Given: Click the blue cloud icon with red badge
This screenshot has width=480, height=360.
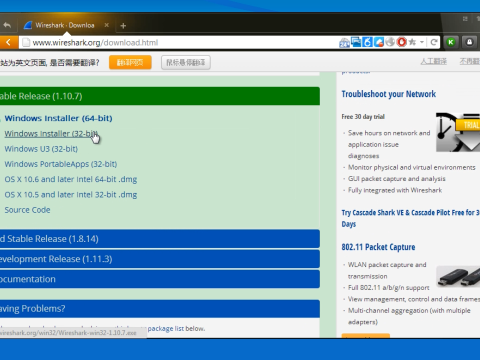Looking at the screenshot, I should (x=379, y=42).
